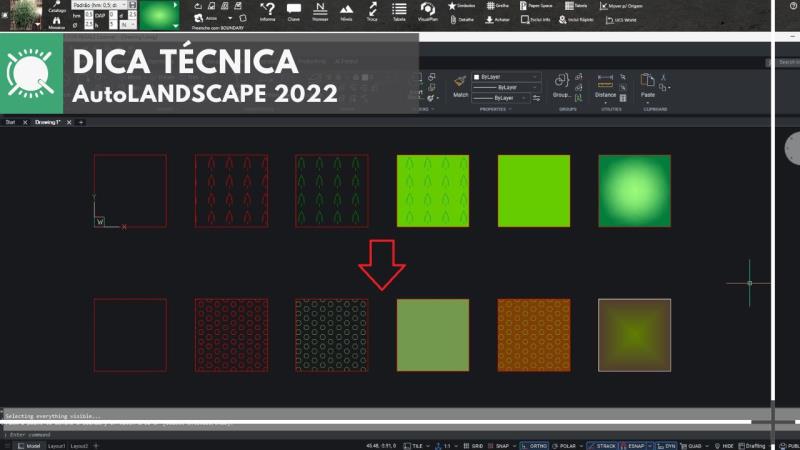The image size is (800, 450).
Task: Toggle DYN dynamic input
Action: click(x=666, y=446)
